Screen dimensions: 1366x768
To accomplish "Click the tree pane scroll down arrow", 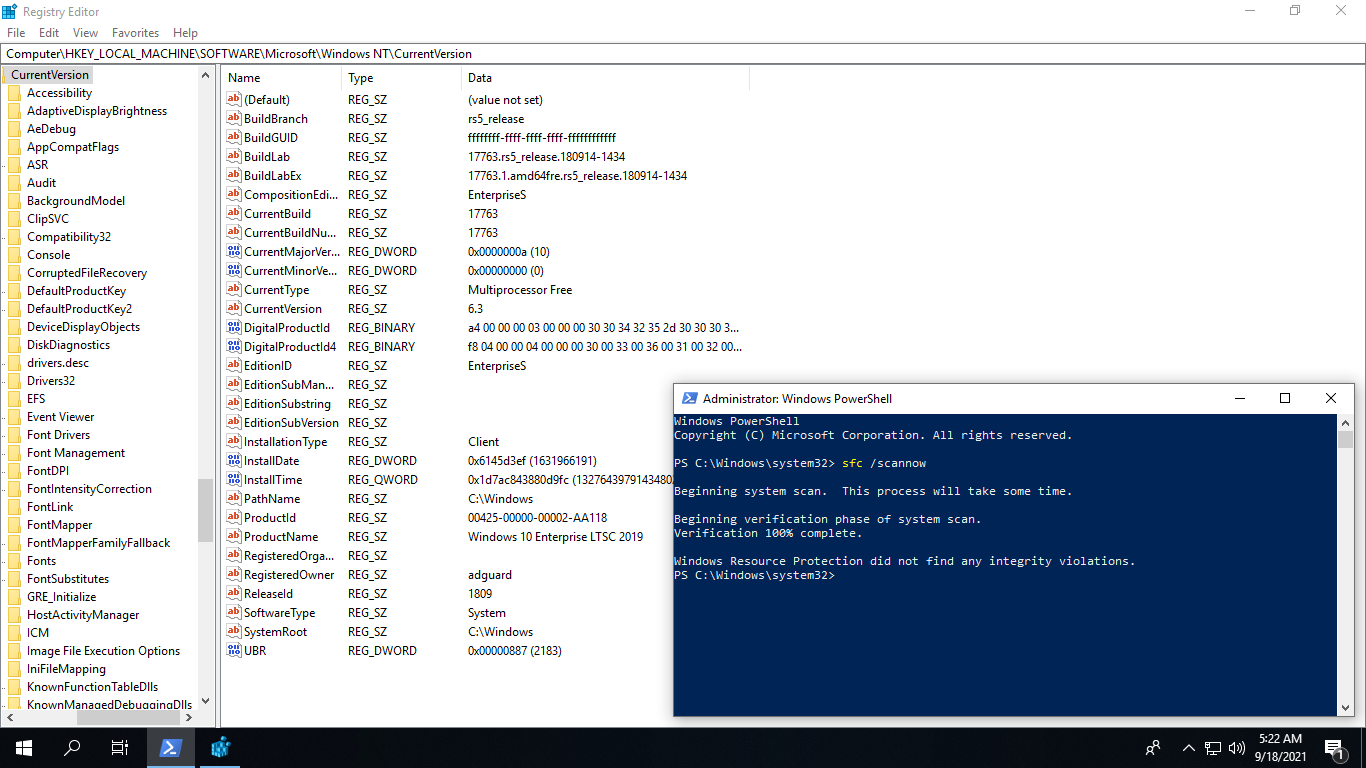I will point(206,702).
